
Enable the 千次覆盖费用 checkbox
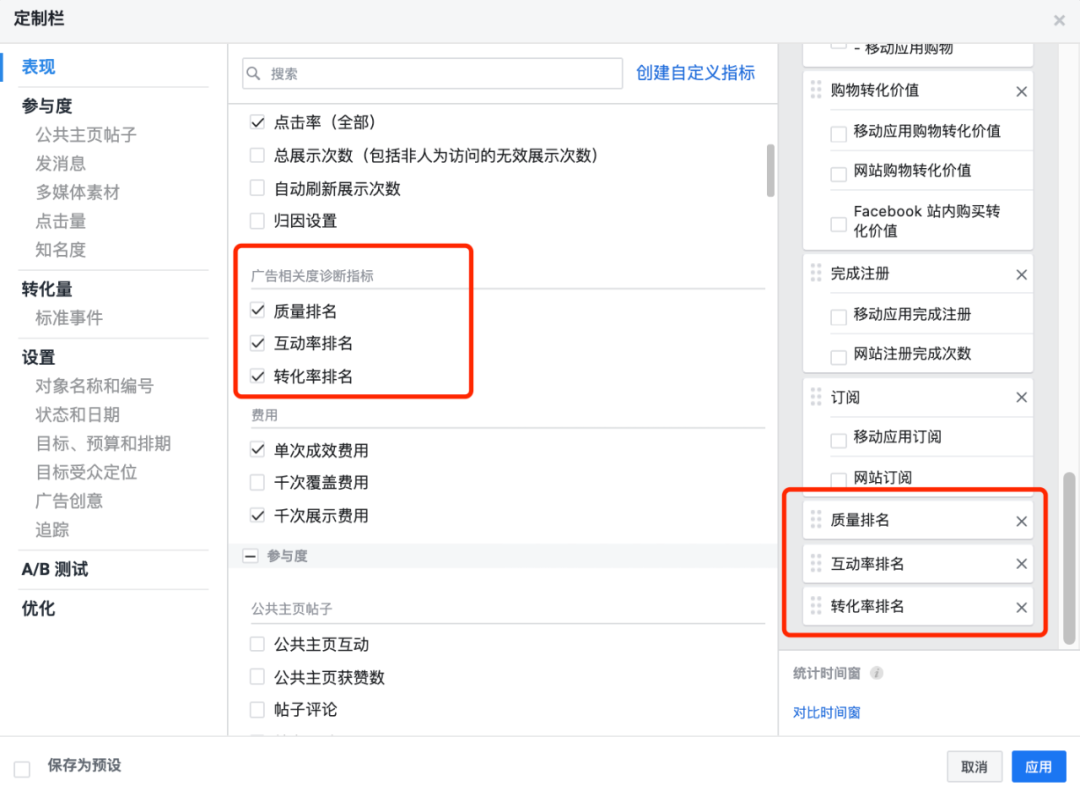point(257,483)
